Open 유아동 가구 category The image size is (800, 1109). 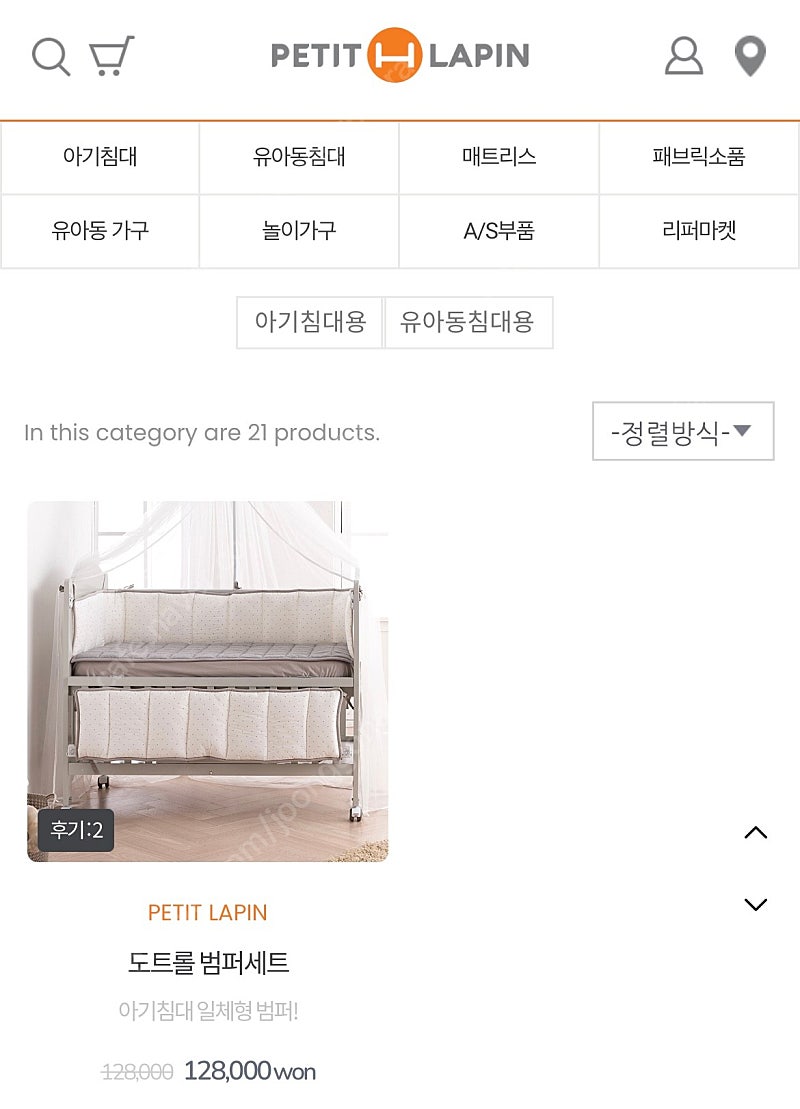tap(100, 231)
